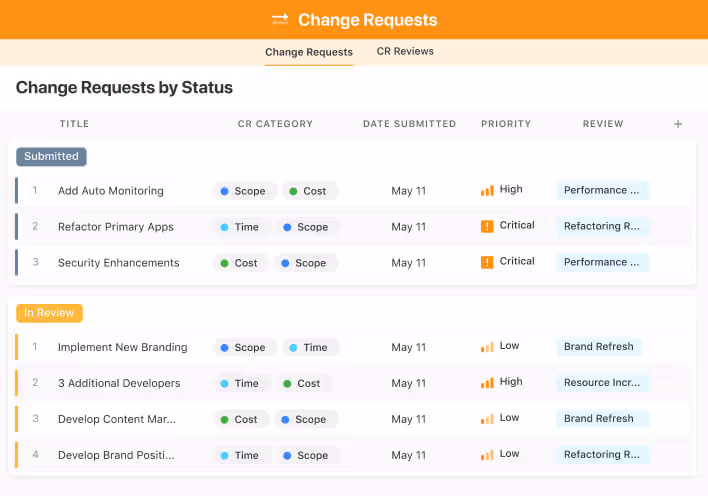Click High priority icon for 3 Additional Developers
This screenshot has height=496, width=708.
(x=487, y=383)
